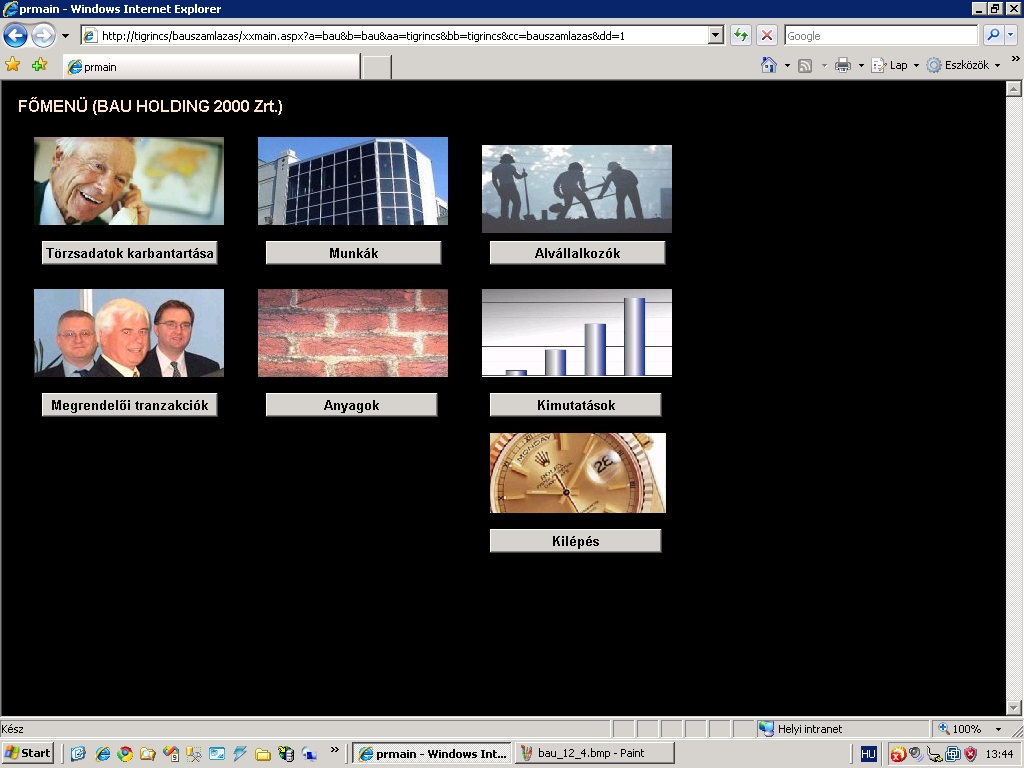
Task: Click the RSS feeds icon
Action: (x=805, y=65)
